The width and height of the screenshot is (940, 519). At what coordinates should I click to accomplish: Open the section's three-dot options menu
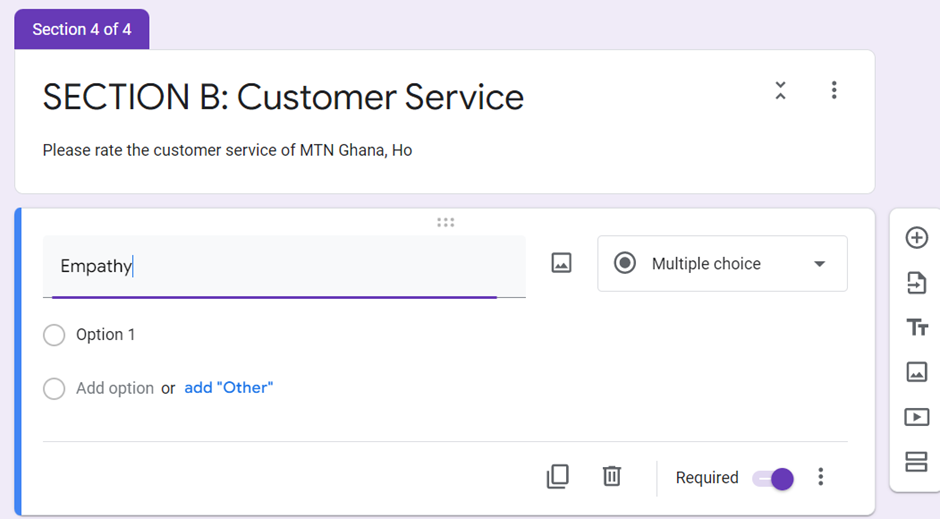pos(834,90)
